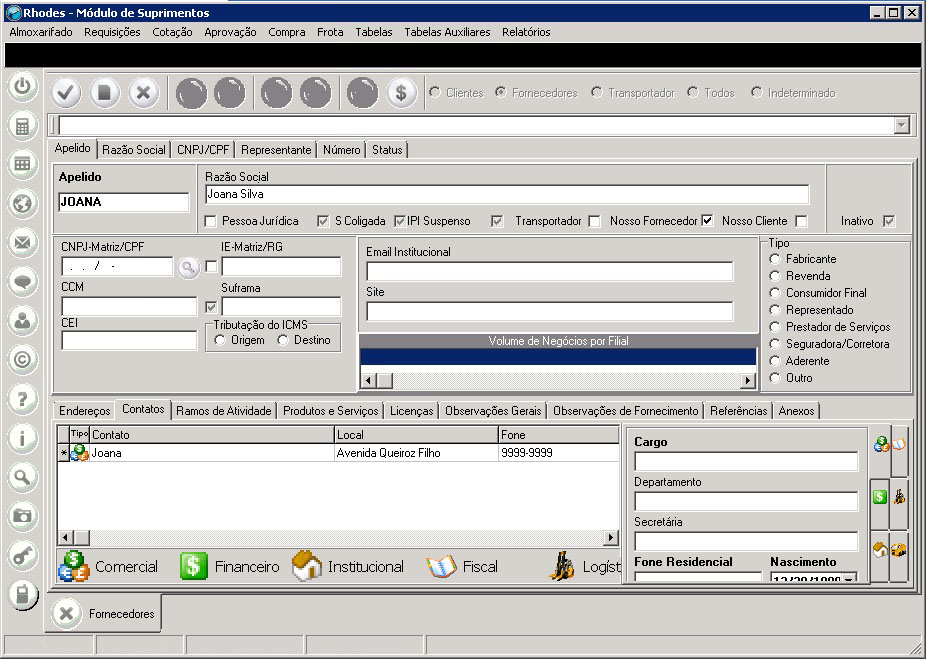Toggle the IPI Suspenso checkbox
This screenshot has height=659, width=926.
pos(400,221)
